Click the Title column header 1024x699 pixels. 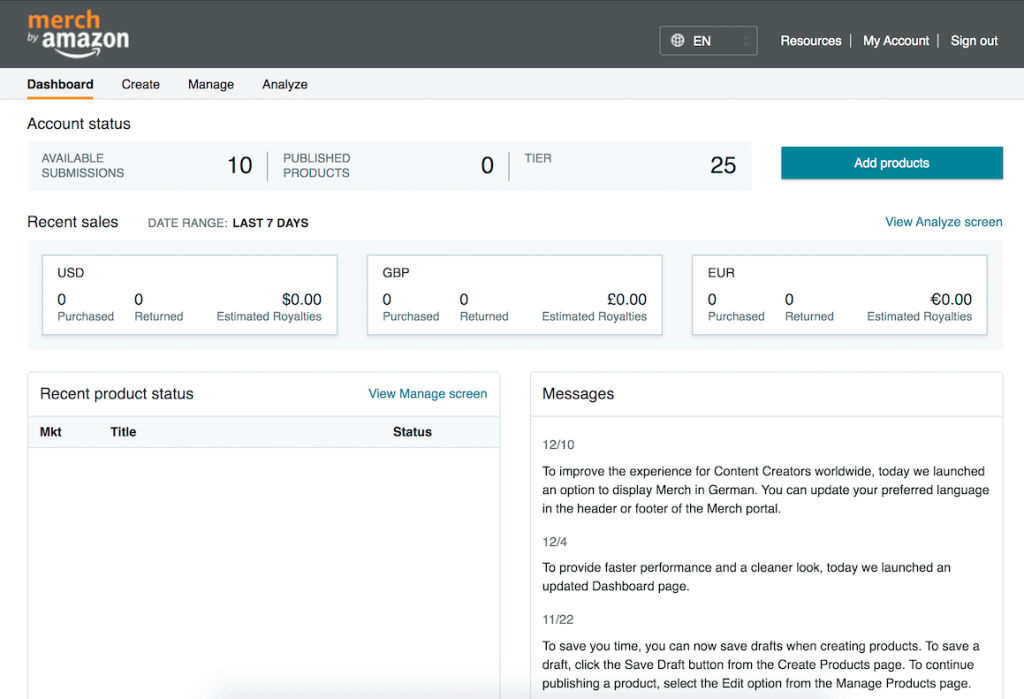coord(123,432)
